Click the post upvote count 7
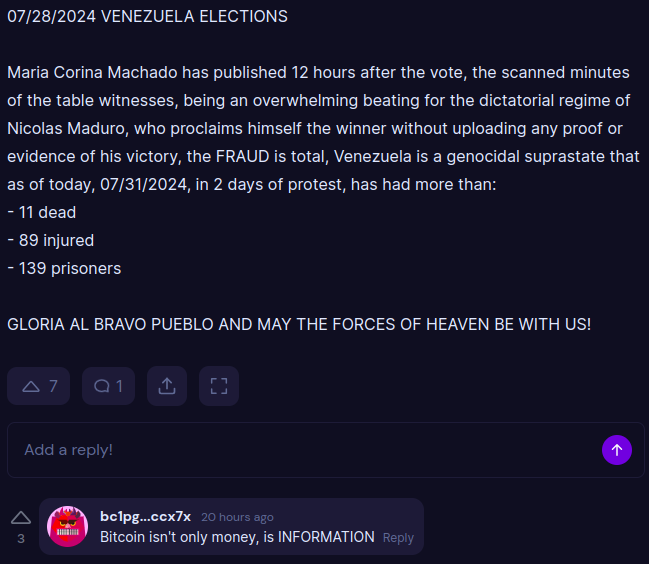 pos(53,386)
